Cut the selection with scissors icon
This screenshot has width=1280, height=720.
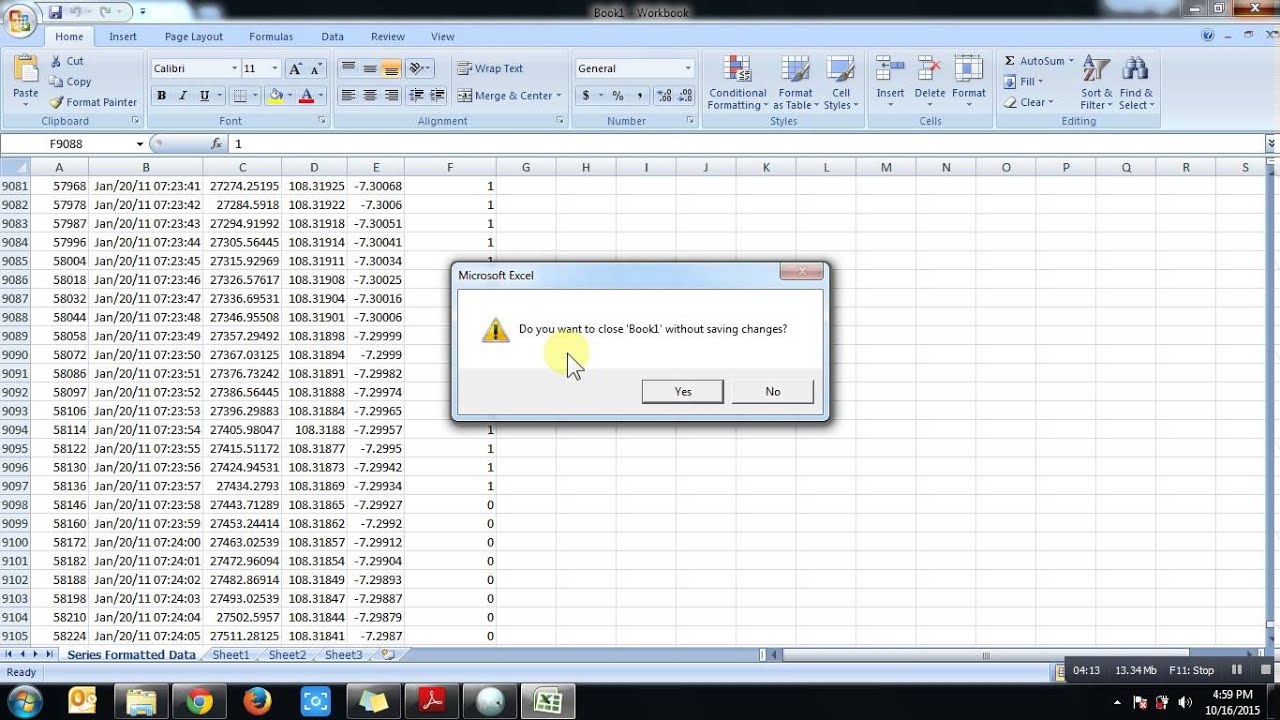67,61
